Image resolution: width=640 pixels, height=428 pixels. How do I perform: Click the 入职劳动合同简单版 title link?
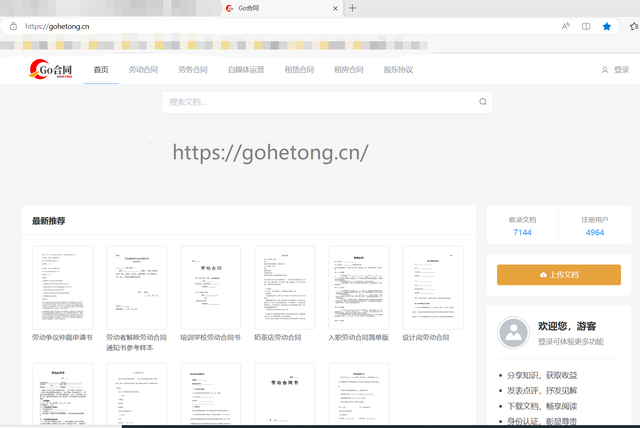pos(358,337)
